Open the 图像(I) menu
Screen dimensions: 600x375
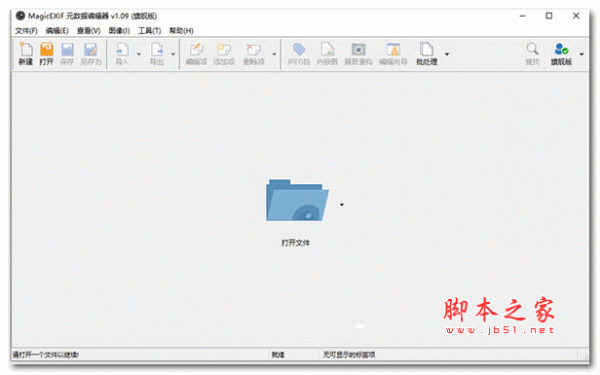(x=119, y=31)
